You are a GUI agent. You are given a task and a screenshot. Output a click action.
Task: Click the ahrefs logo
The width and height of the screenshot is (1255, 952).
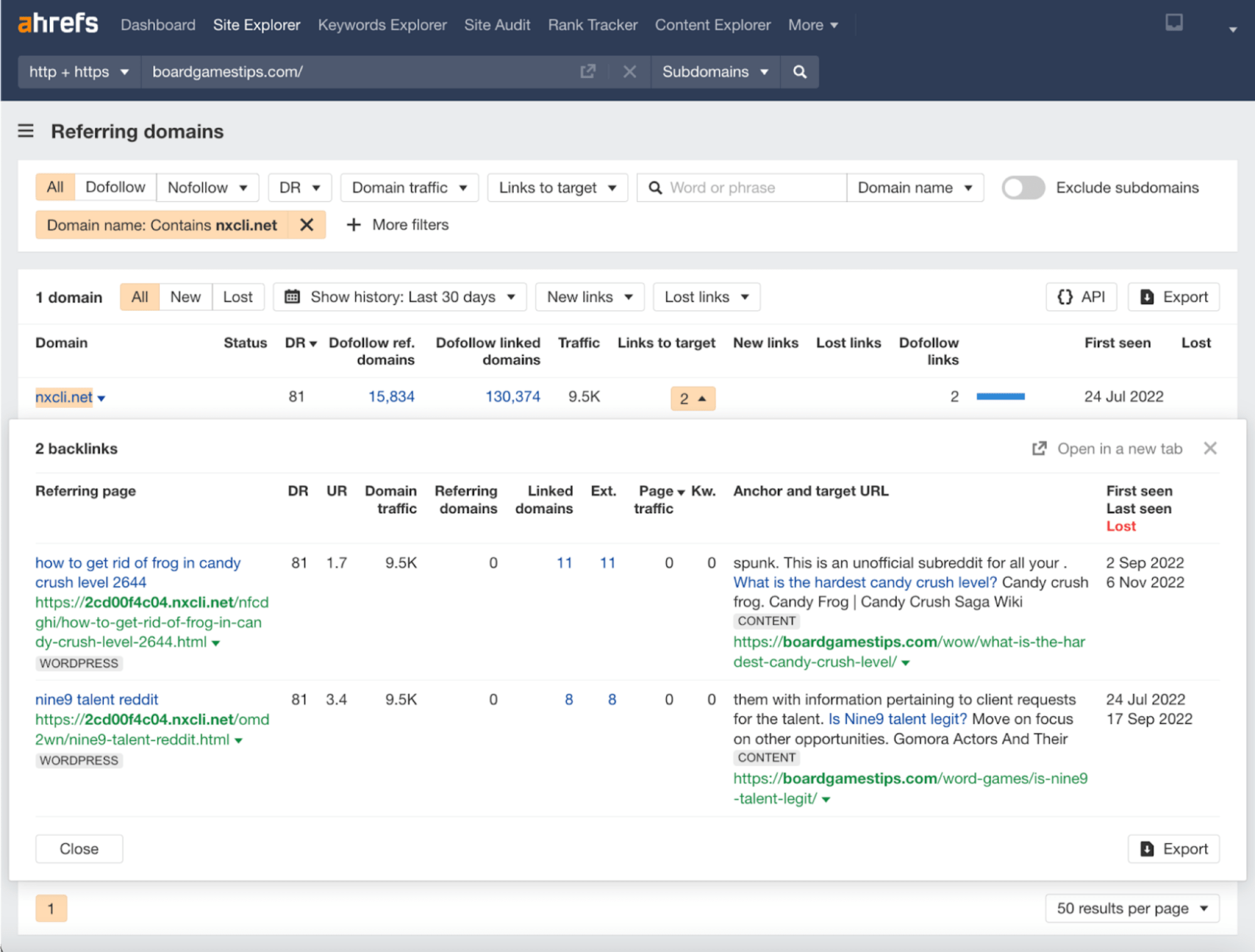click(58, 23)
